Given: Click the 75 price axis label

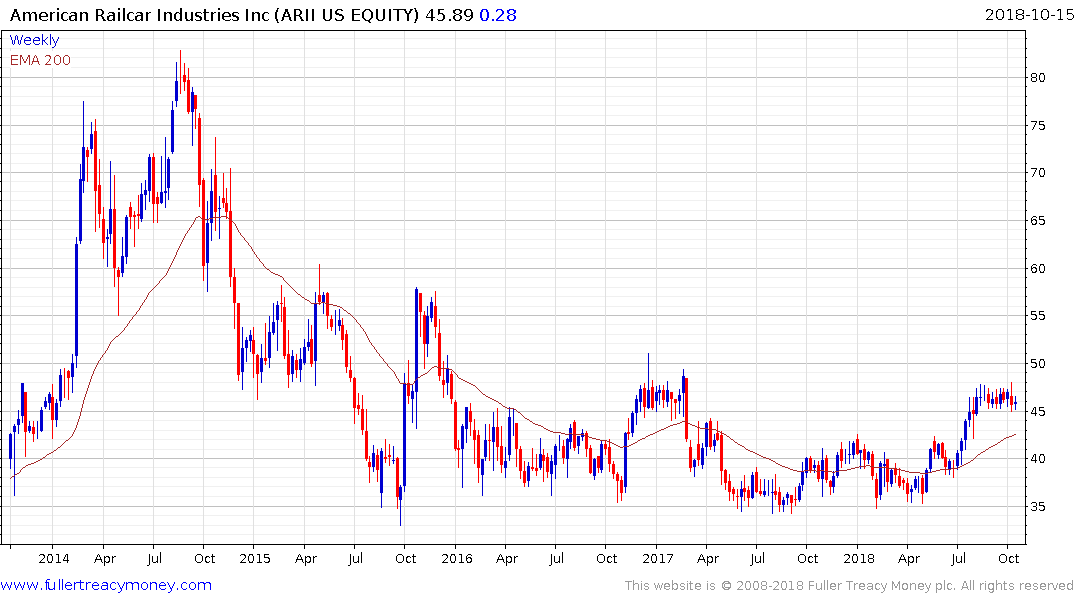Looking at the screenshot, I should [1038, 125].
